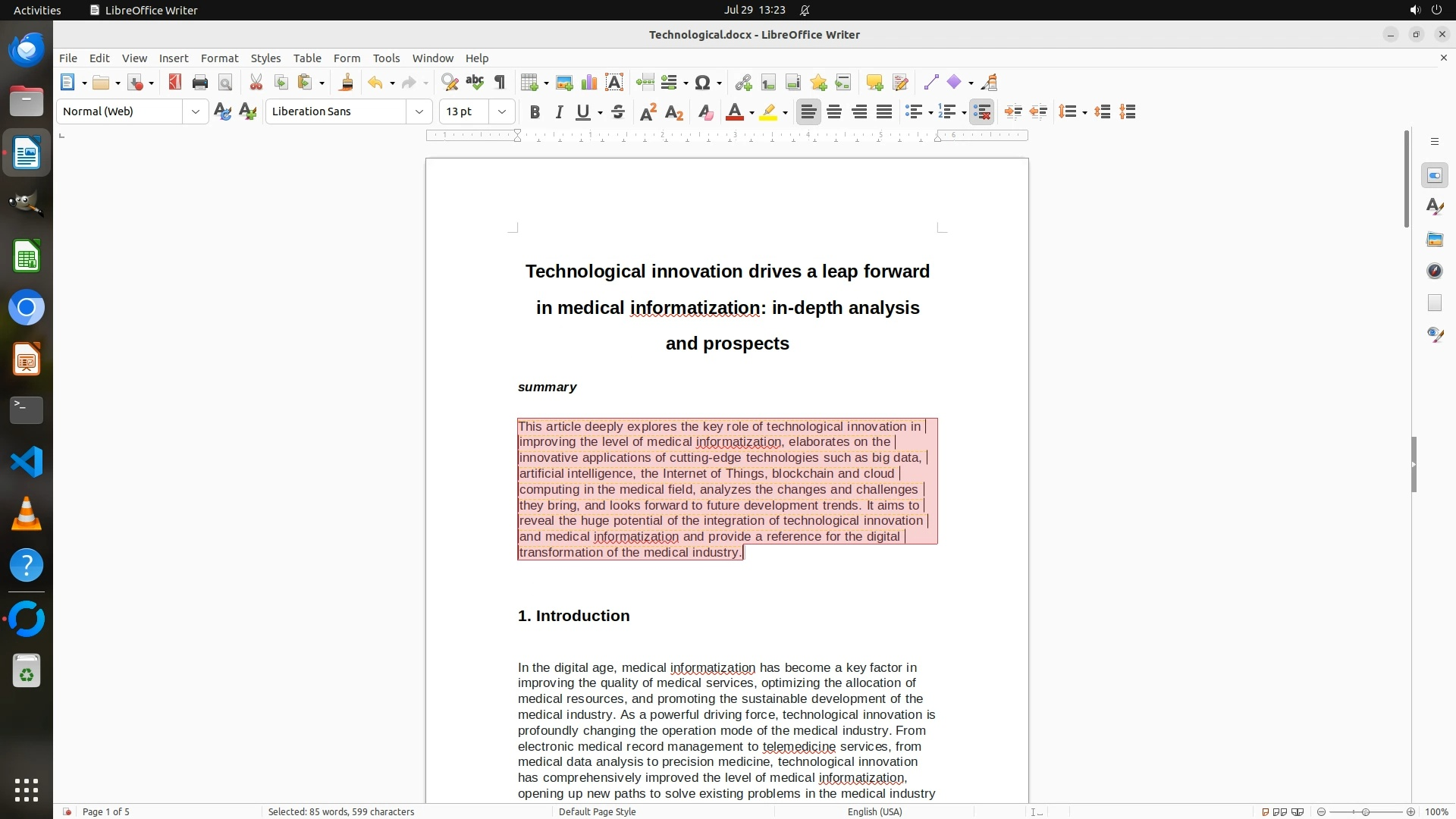
Task: Export directly as PDF icon
Action: click(175, 83)
